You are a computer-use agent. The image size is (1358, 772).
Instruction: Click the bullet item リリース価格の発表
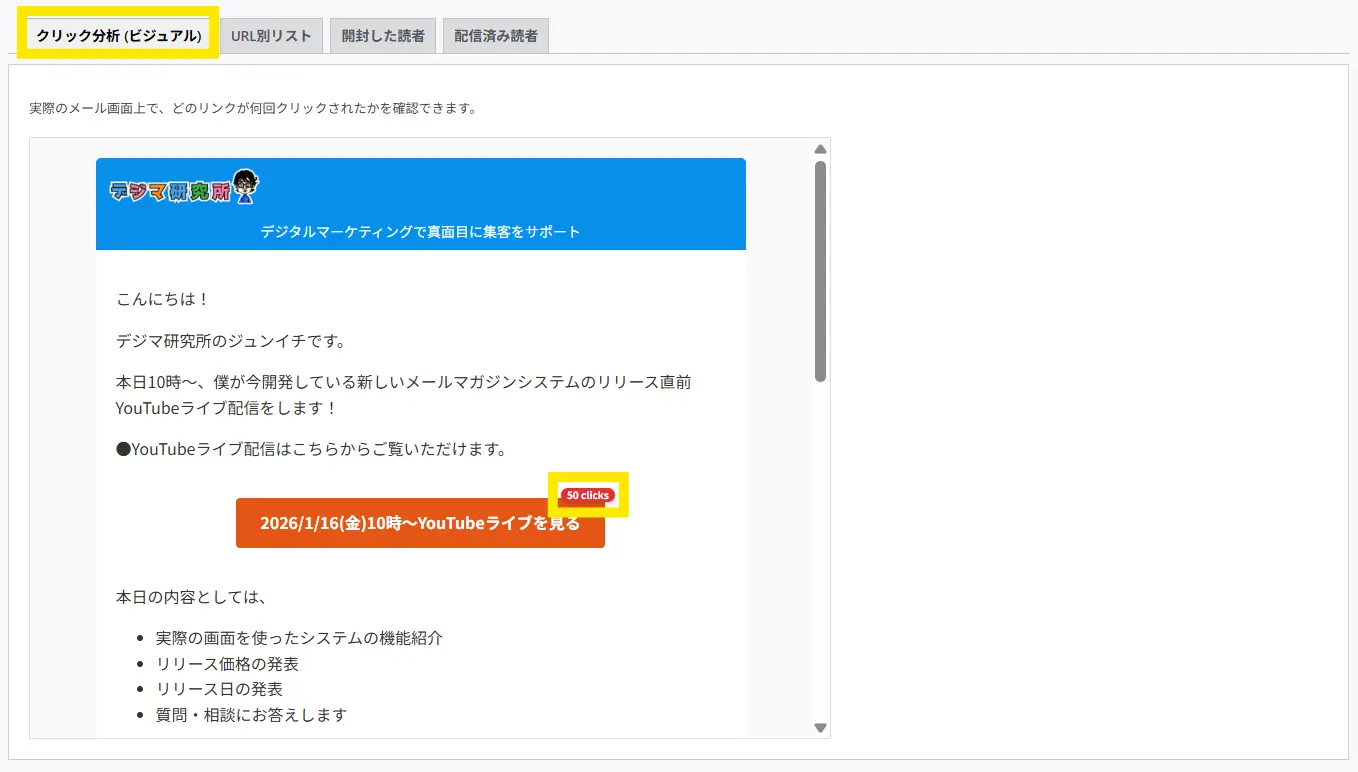227,663
